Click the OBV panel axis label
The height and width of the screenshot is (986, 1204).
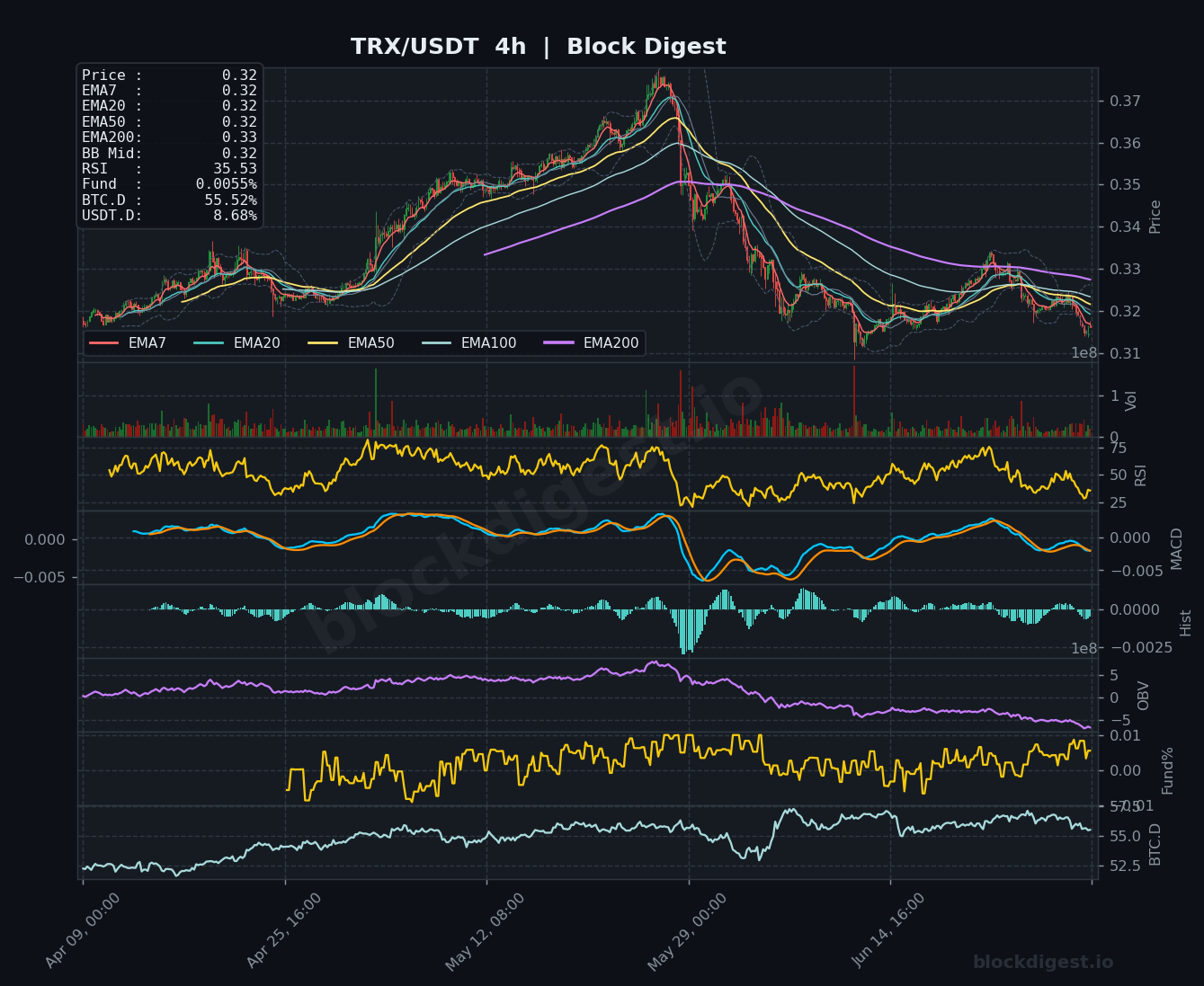tap(1144, 696)
